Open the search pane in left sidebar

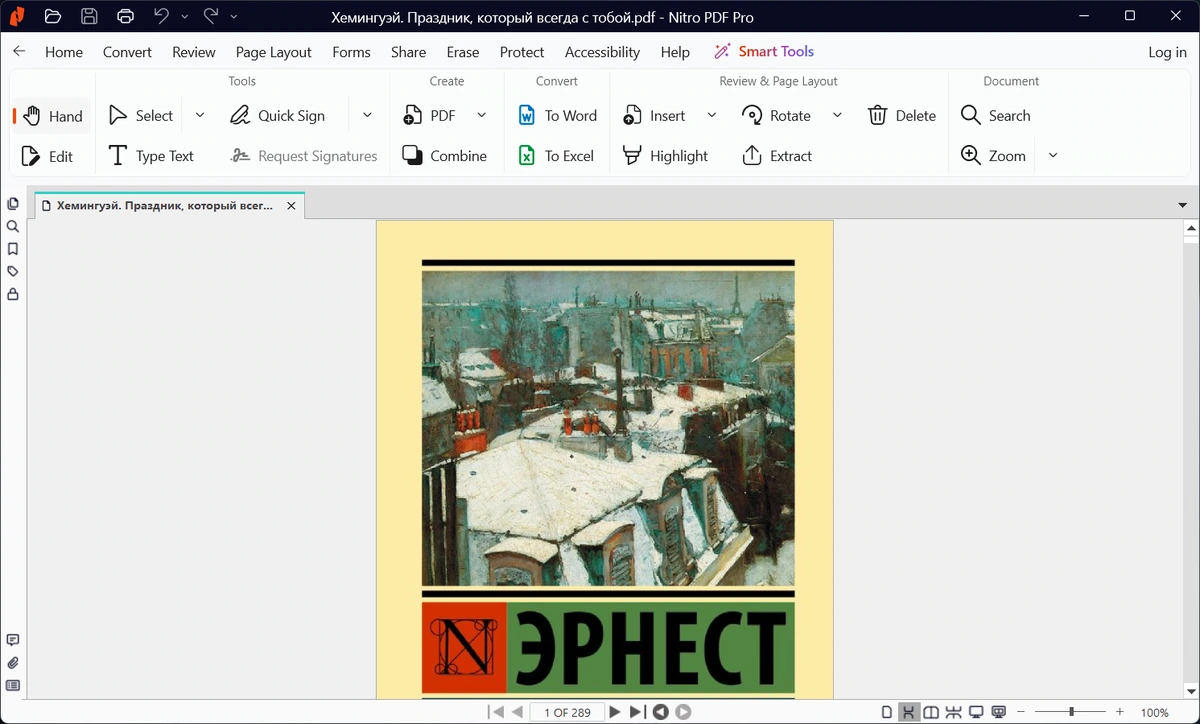[13, 227]
